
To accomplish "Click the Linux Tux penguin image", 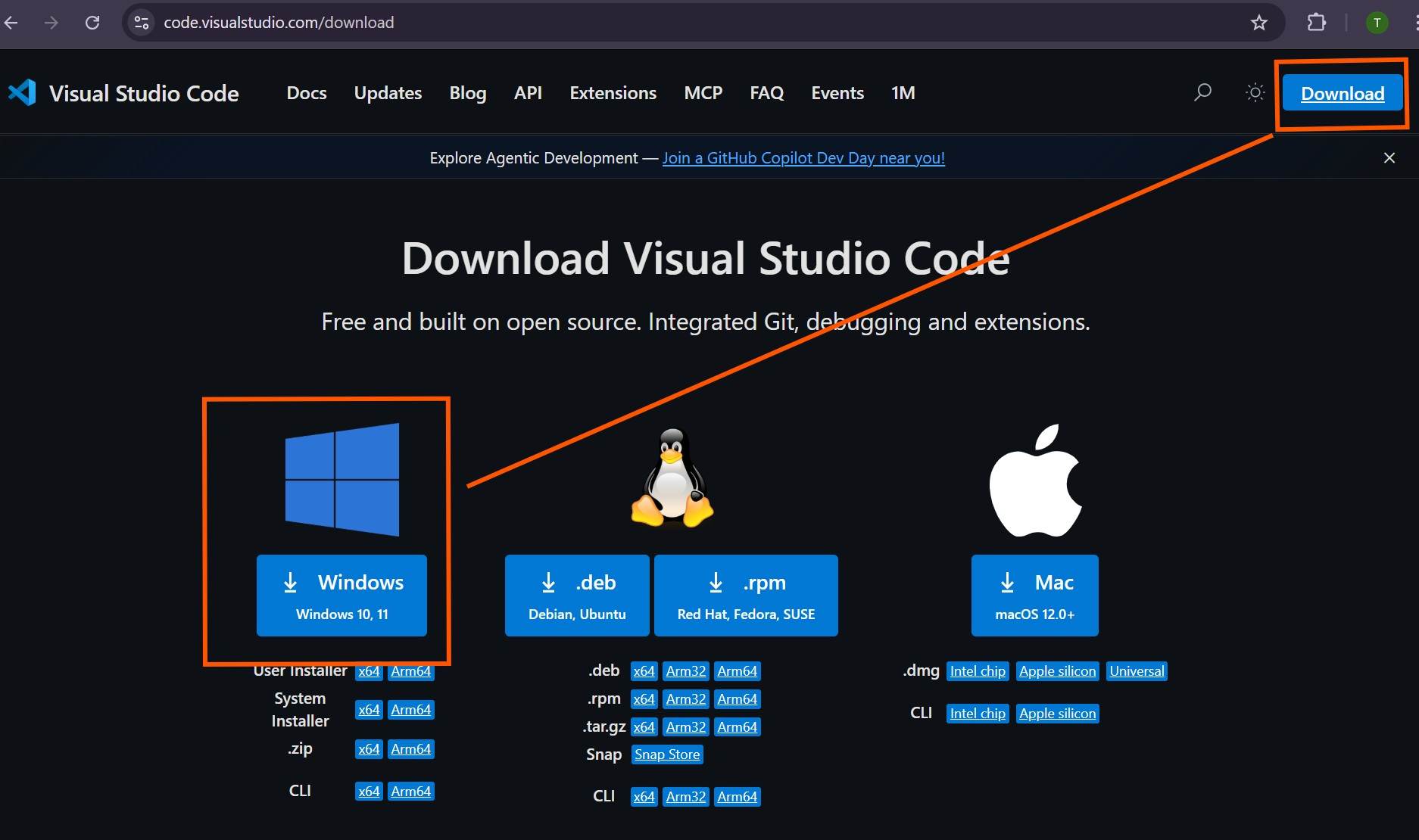I will (x=672, y=478).
